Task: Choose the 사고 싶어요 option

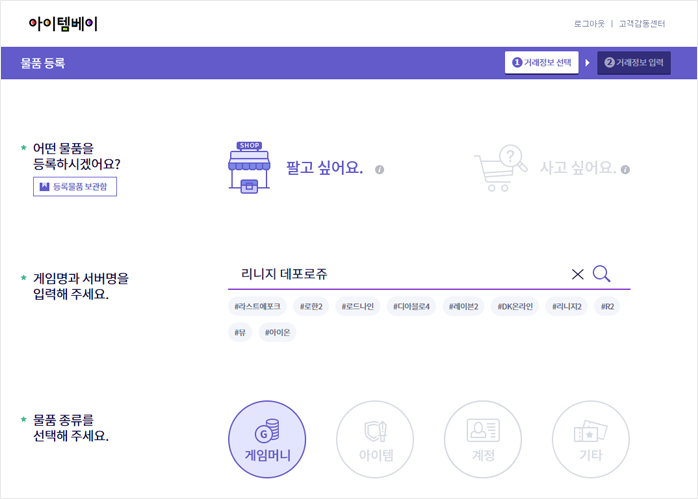Action: point(577,168)
